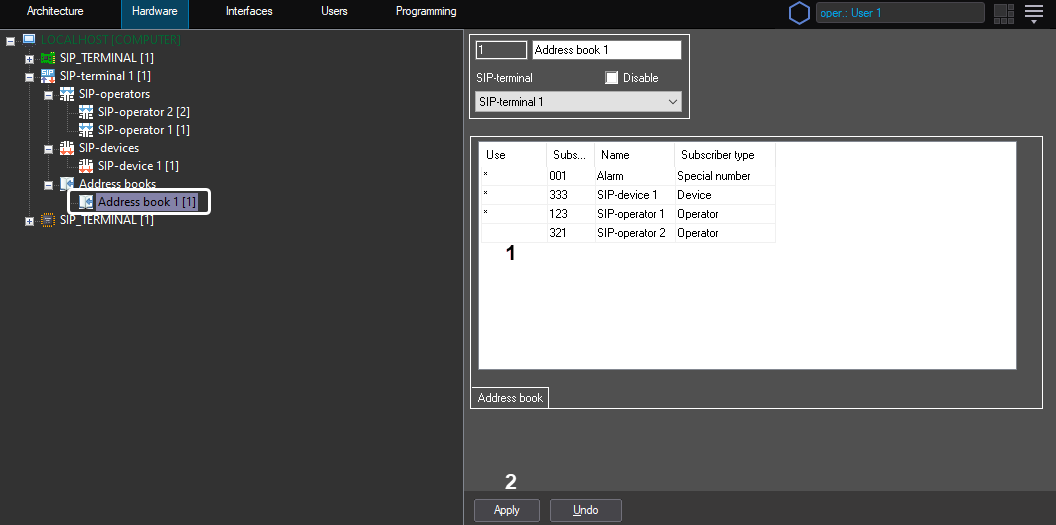The image size is (1056, 525).
Task: Click the Address book 1 name field
Action: click(x=606, y=50)
